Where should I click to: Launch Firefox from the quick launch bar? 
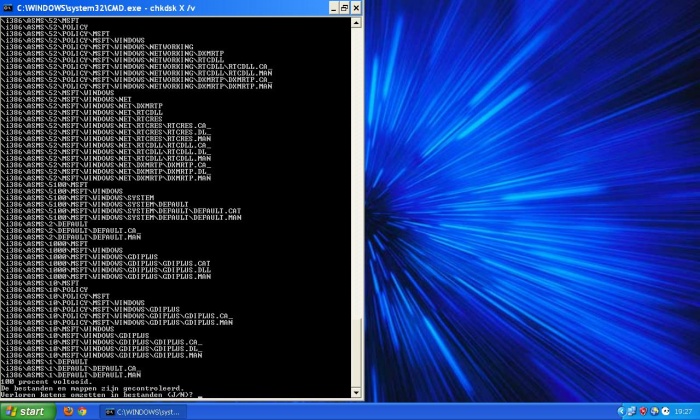click(68, 411)
